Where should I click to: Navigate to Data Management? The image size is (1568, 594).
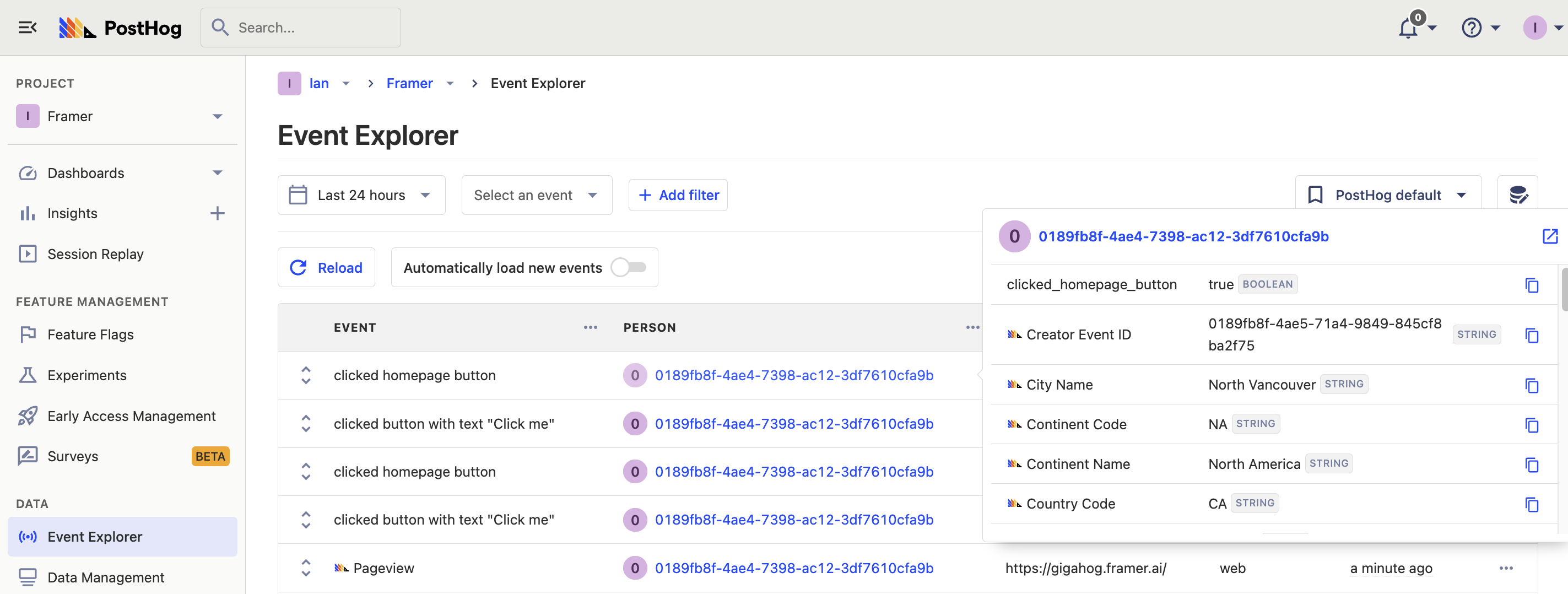(x=105, y=577)
